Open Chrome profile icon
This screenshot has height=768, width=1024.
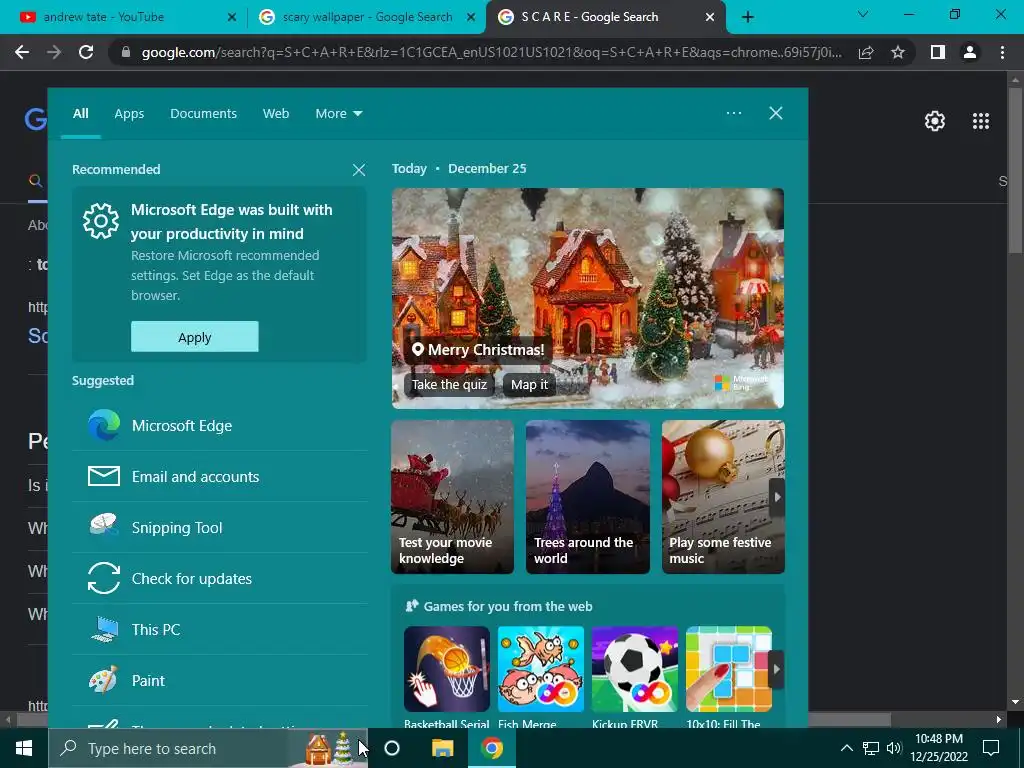pyautogui.click(x=970, y=52)
